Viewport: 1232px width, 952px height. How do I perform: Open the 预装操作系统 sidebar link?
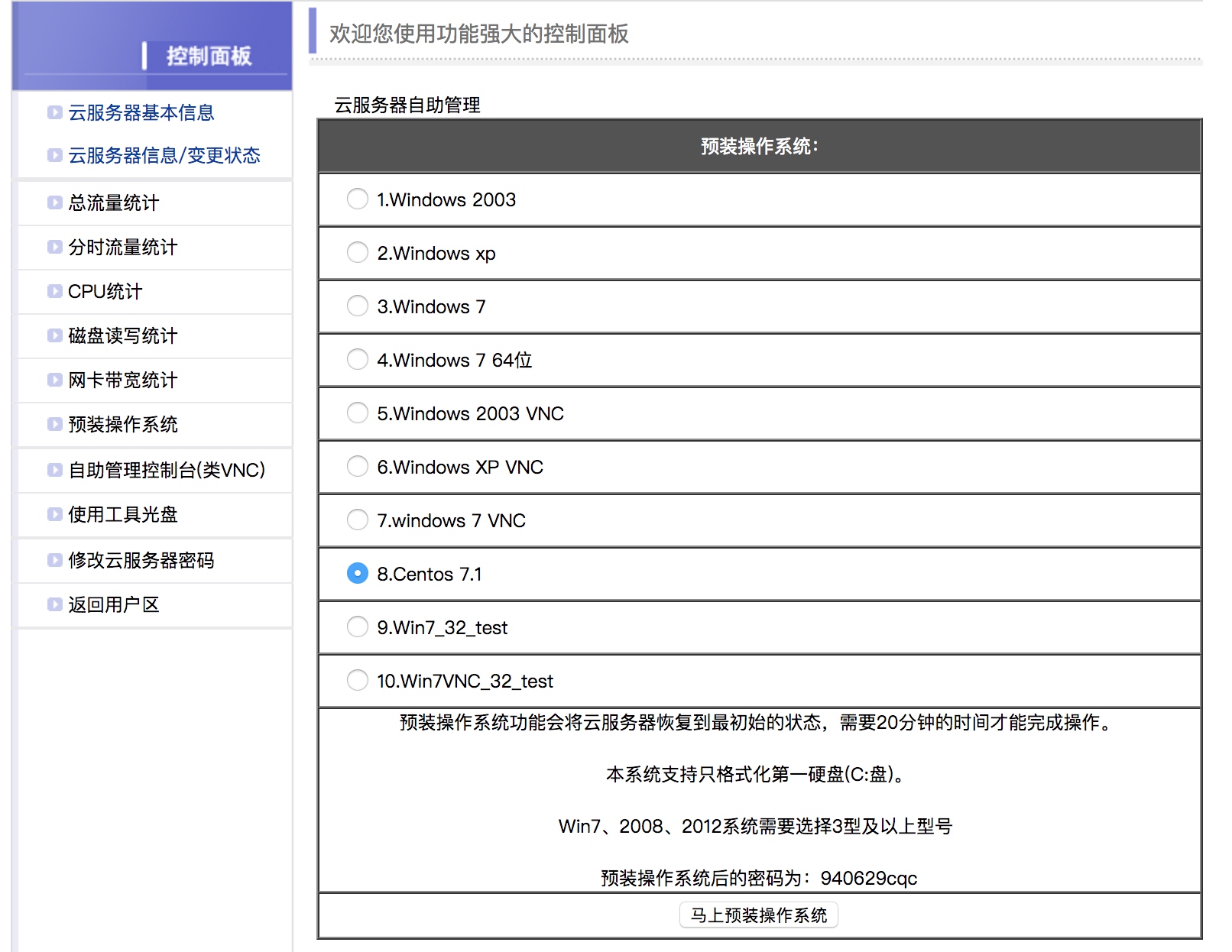pos(123,424)
